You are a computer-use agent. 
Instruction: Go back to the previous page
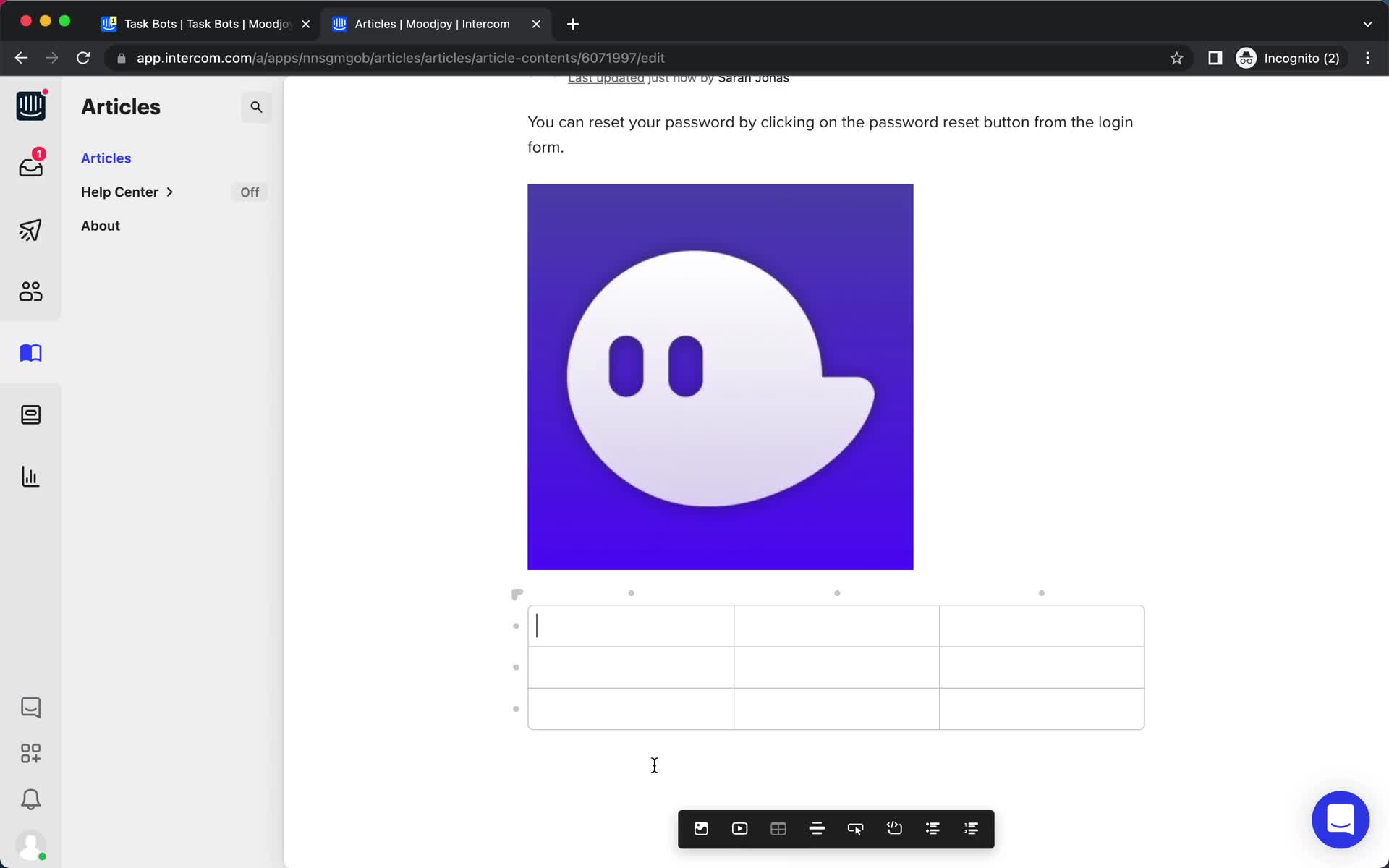(x=21, y=58)
